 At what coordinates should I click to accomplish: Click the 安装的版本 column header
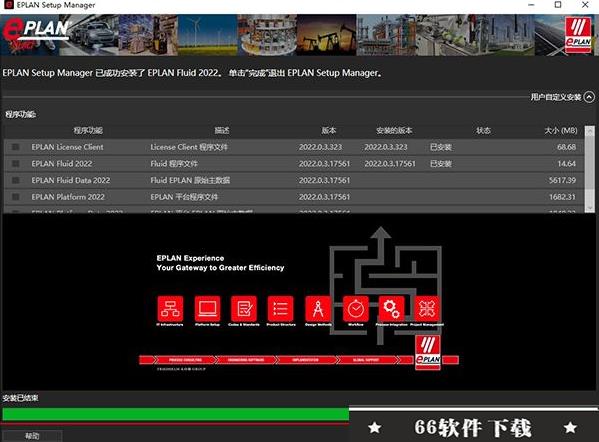[394, 131]
